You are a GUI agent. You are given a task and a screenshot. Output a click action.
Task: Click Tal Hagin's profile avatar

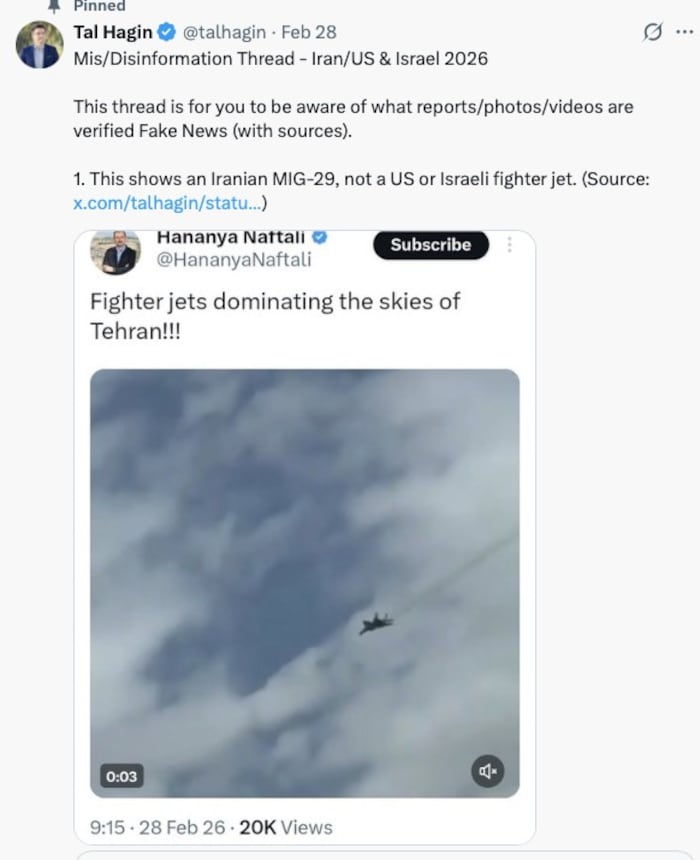(x=39, y=45)
